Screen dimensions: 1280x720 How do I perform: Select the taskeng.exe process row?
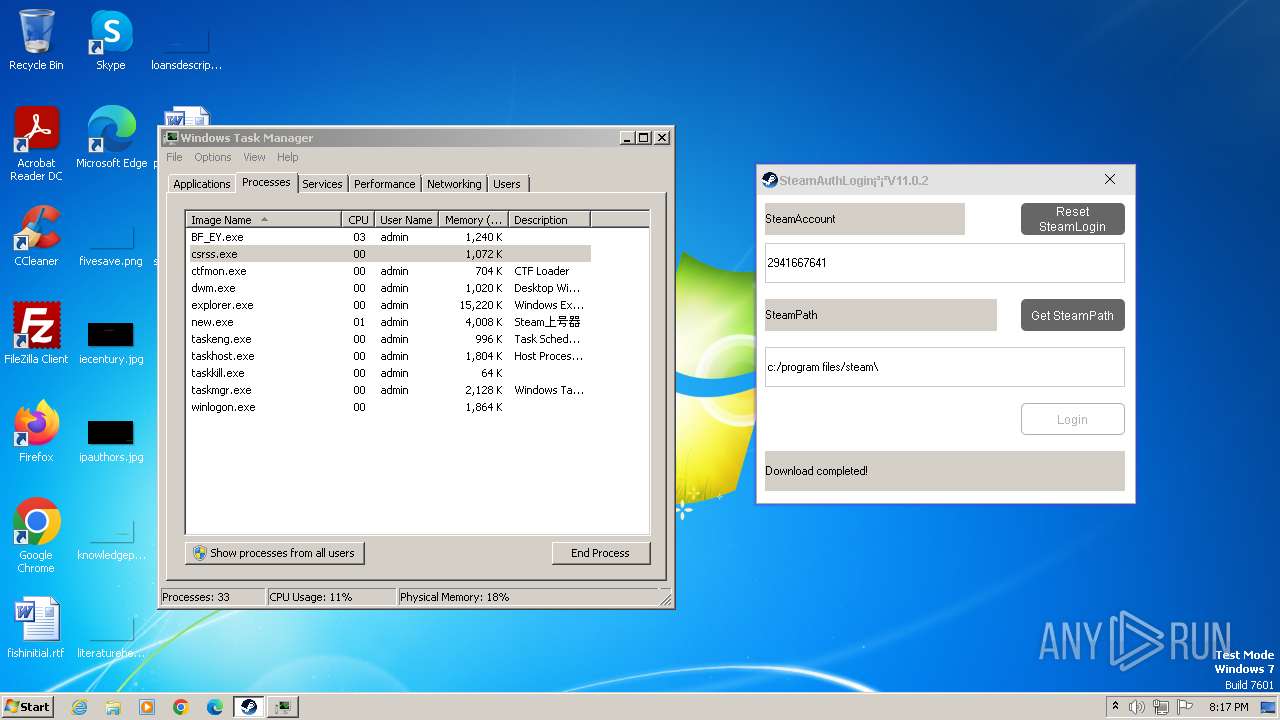[389, 339]
